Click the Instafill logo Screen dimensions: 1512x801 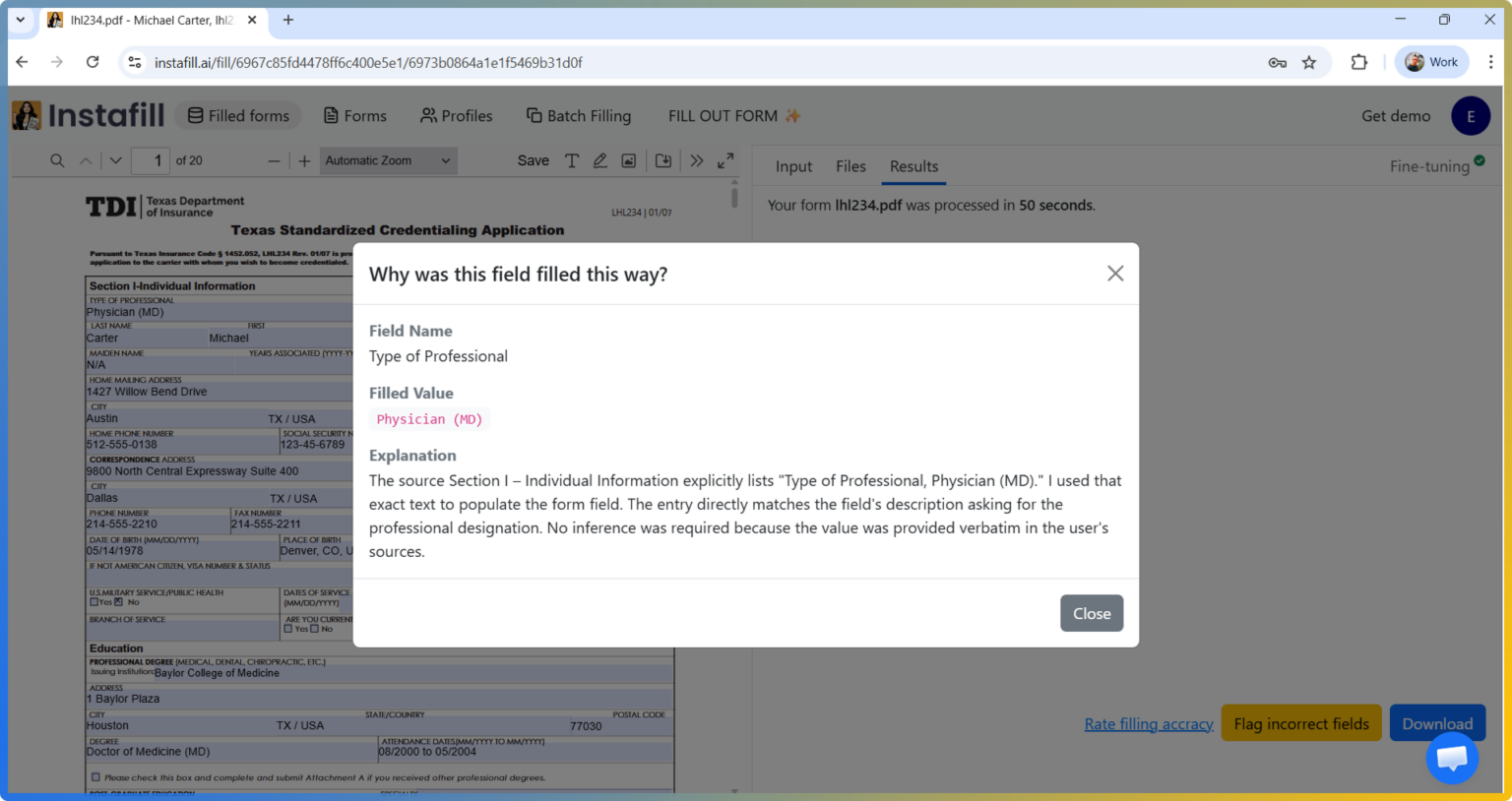88,115
